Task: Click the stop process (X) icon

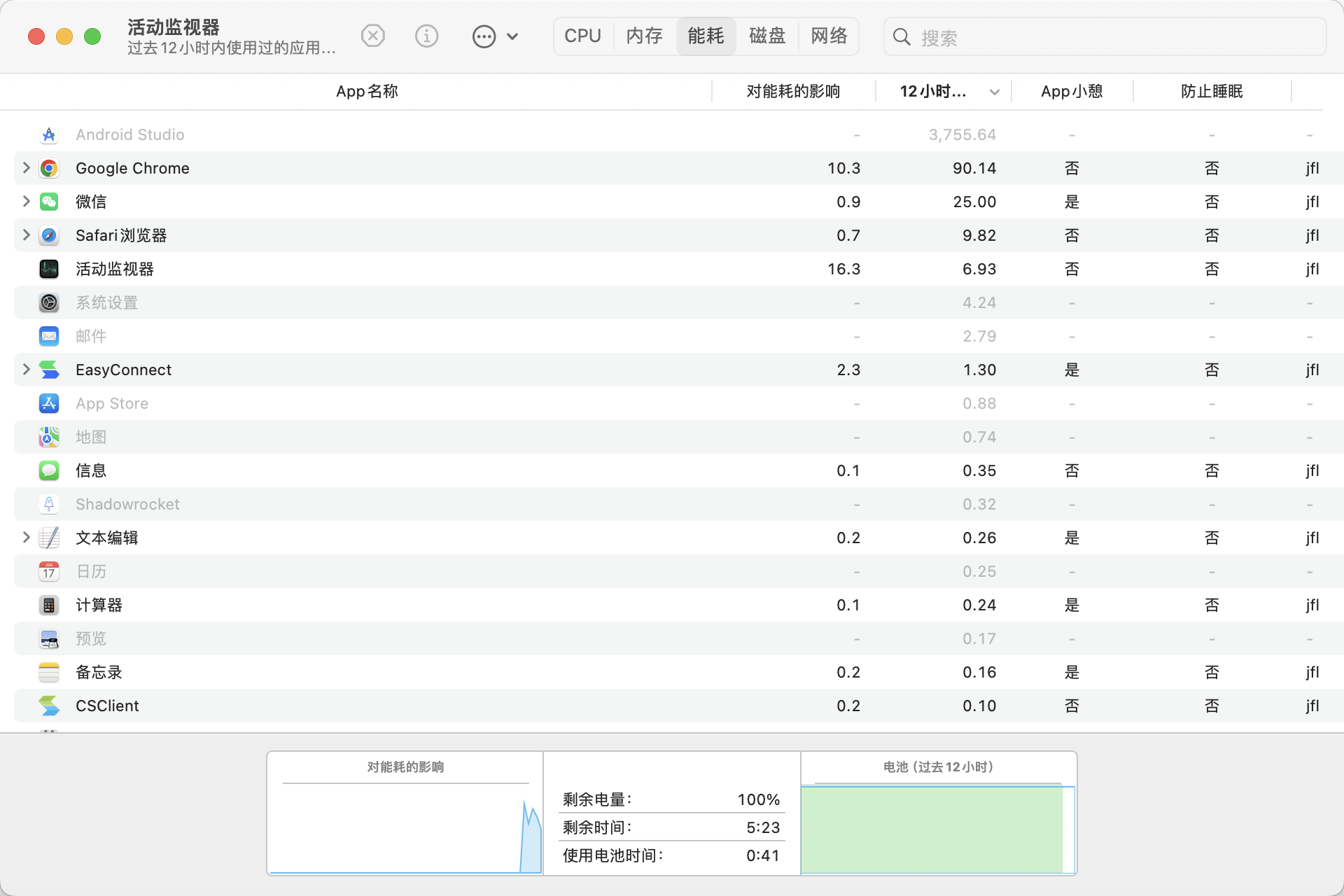Action: 373,36
